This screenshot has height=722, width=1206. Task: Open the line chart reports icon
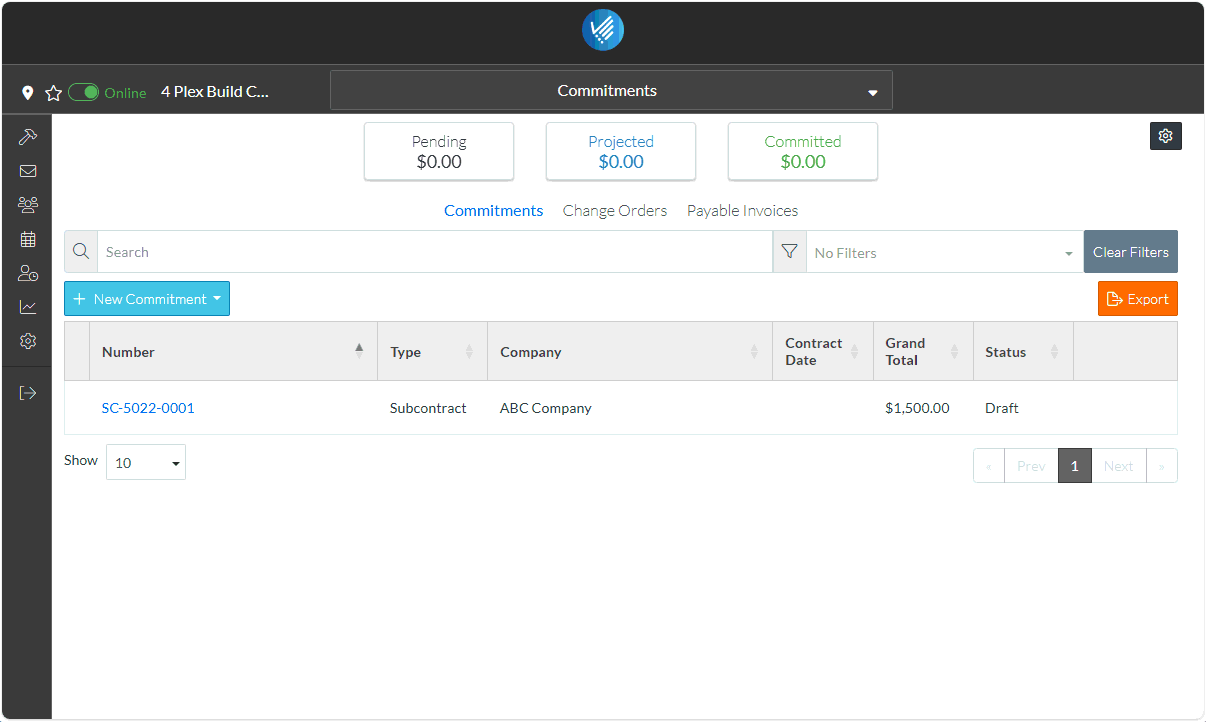[28, 307]
